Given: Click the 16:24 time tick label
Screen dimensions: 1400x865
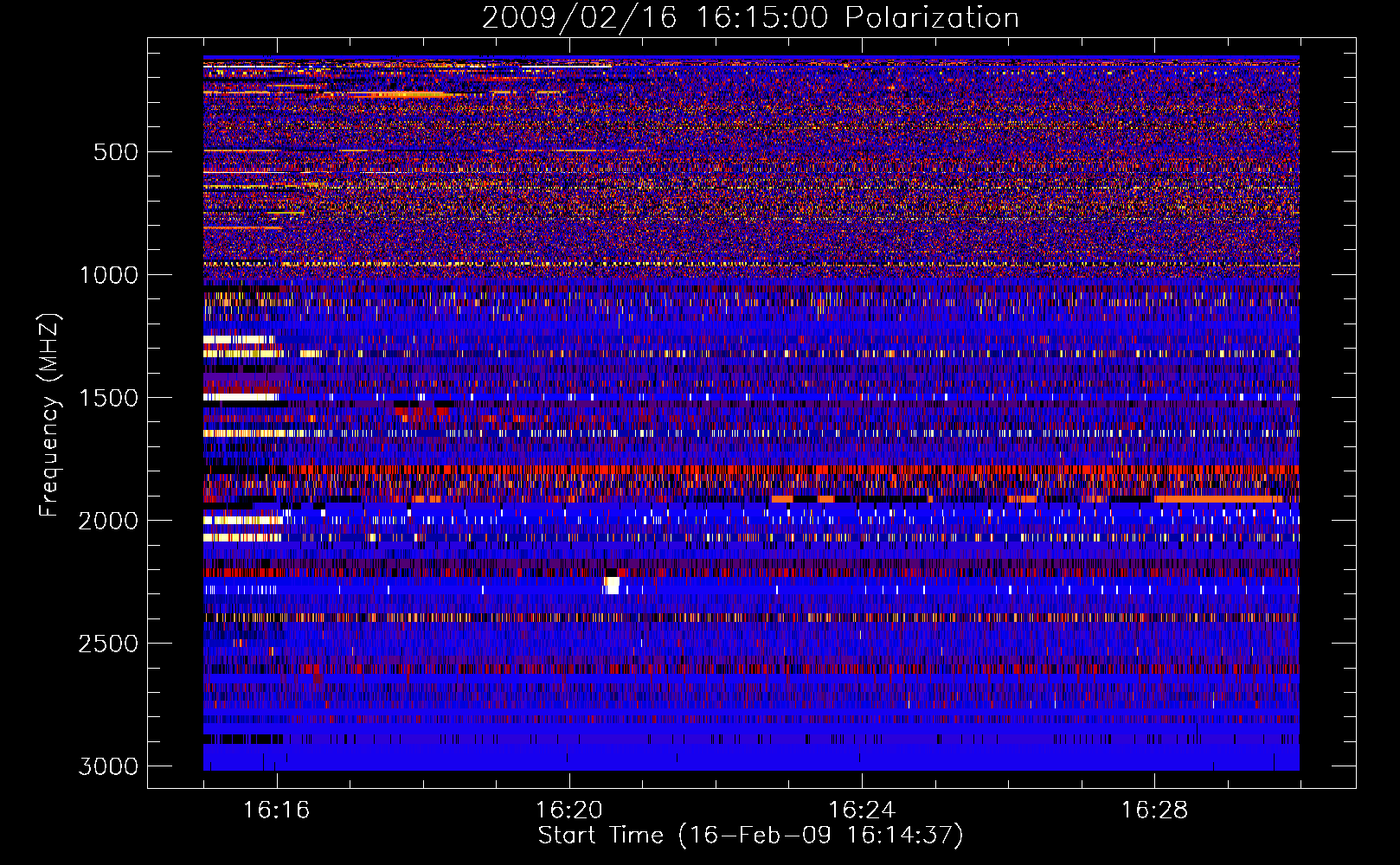Looking at the screenshot, I should coord(861,810).
